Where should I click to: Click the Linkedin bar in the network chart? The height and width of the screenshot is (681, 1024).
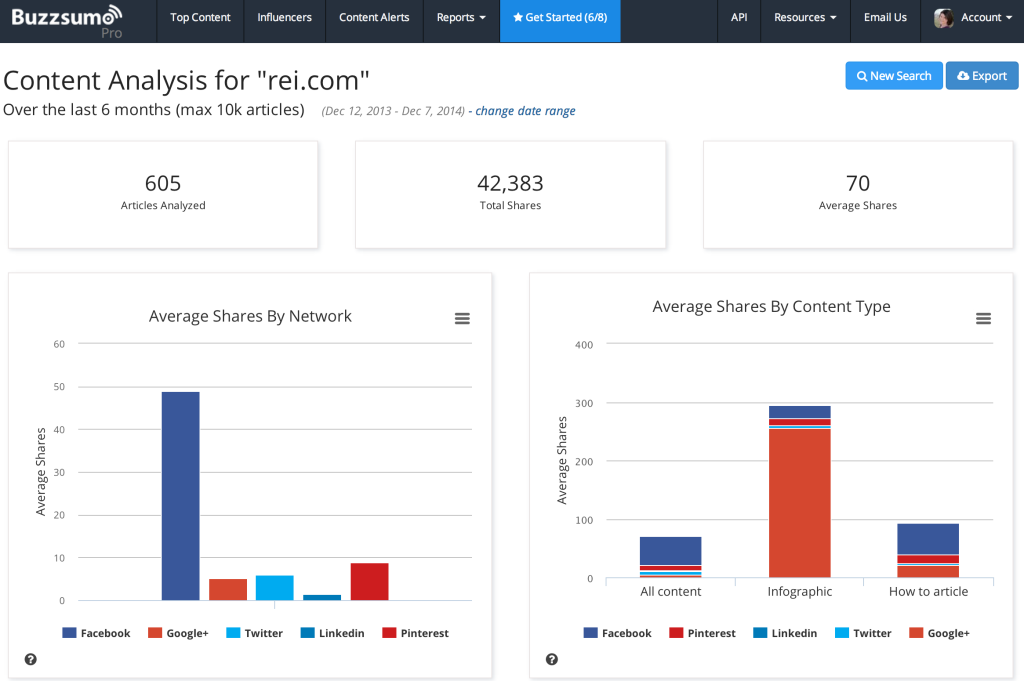click(x=322, y=597)
